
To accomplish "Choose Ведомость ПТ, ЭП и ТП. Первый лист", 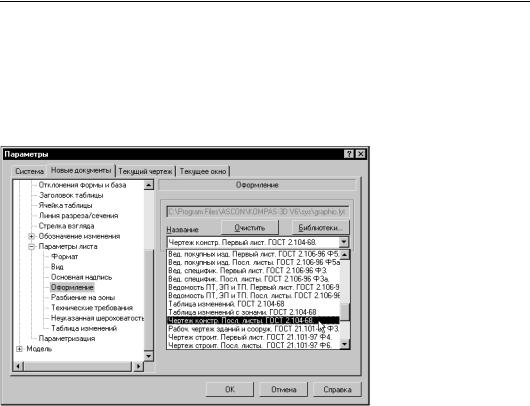I will (x=254, y=287).
